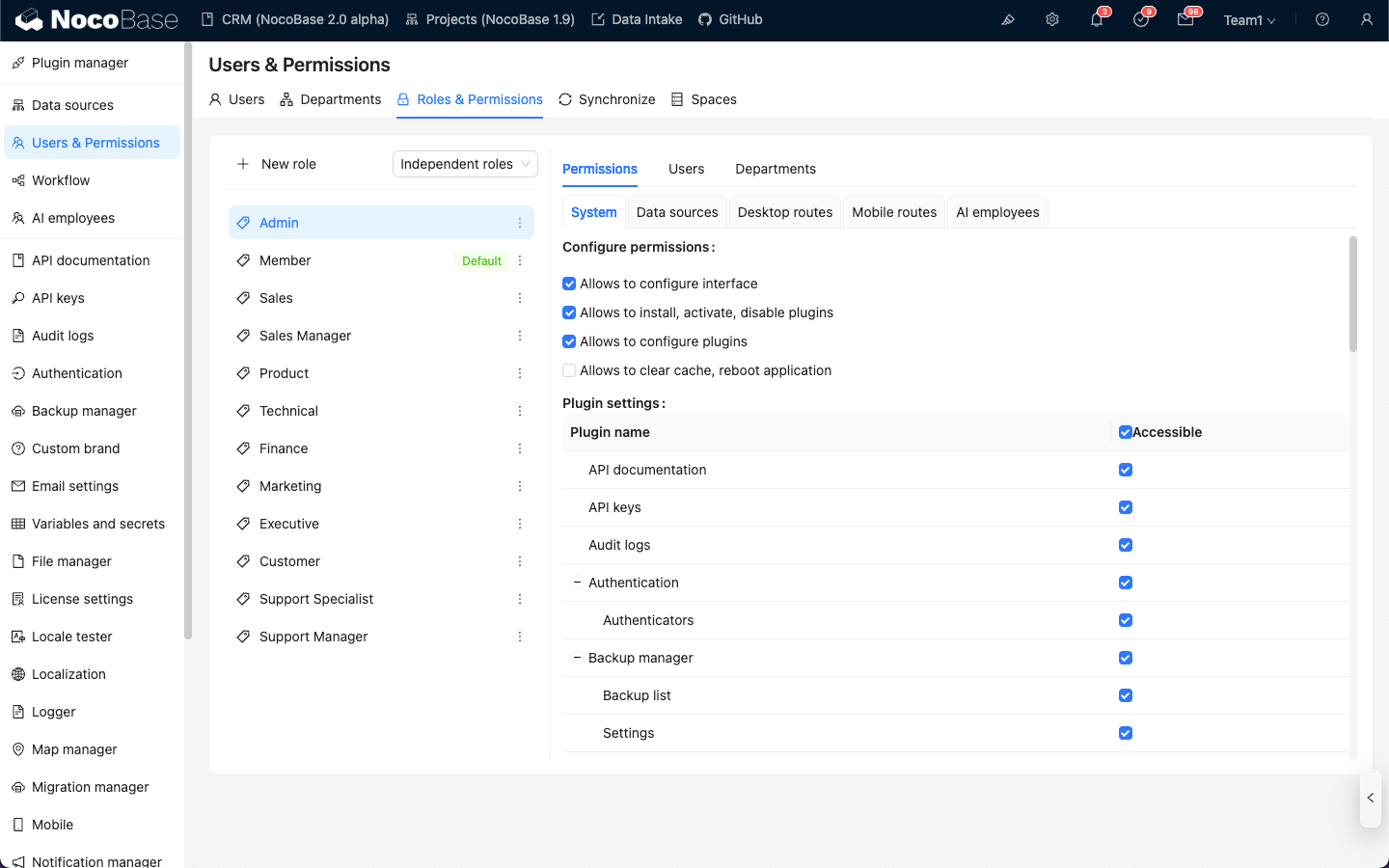Switch to the Data sources permissions tab
This screenshot has height=868, width=1389.
[x=677, y=212]
